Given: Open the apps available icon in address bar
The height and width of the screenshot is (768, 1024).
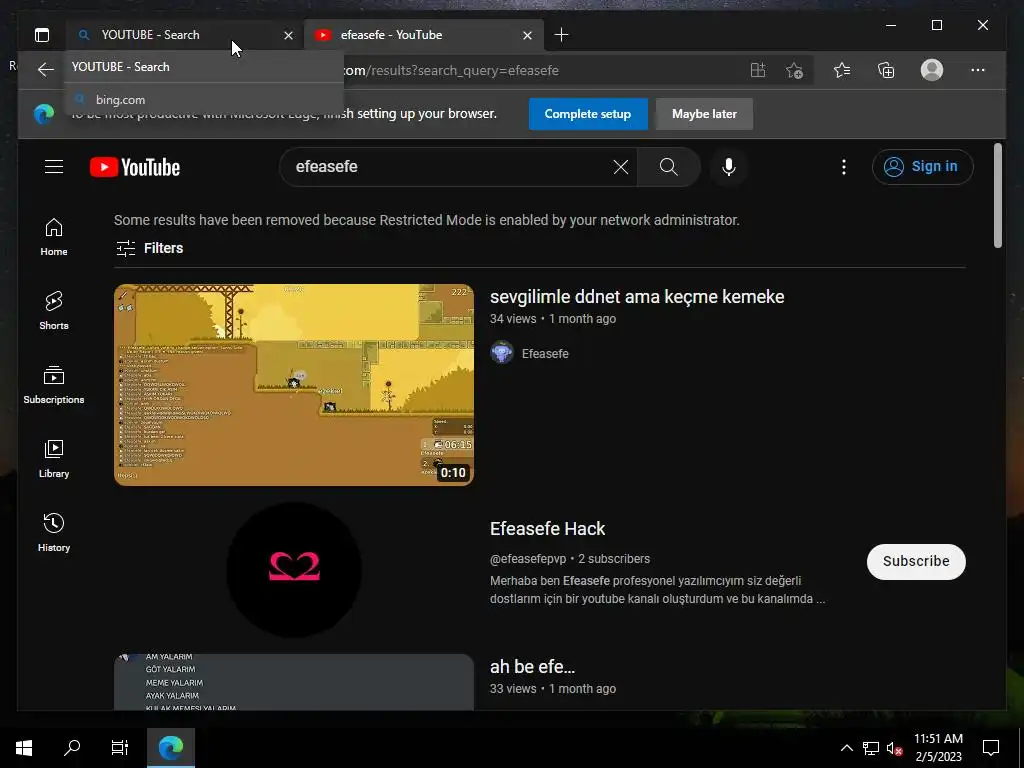Looking at the screenshot, I should [x=758, y=70].
